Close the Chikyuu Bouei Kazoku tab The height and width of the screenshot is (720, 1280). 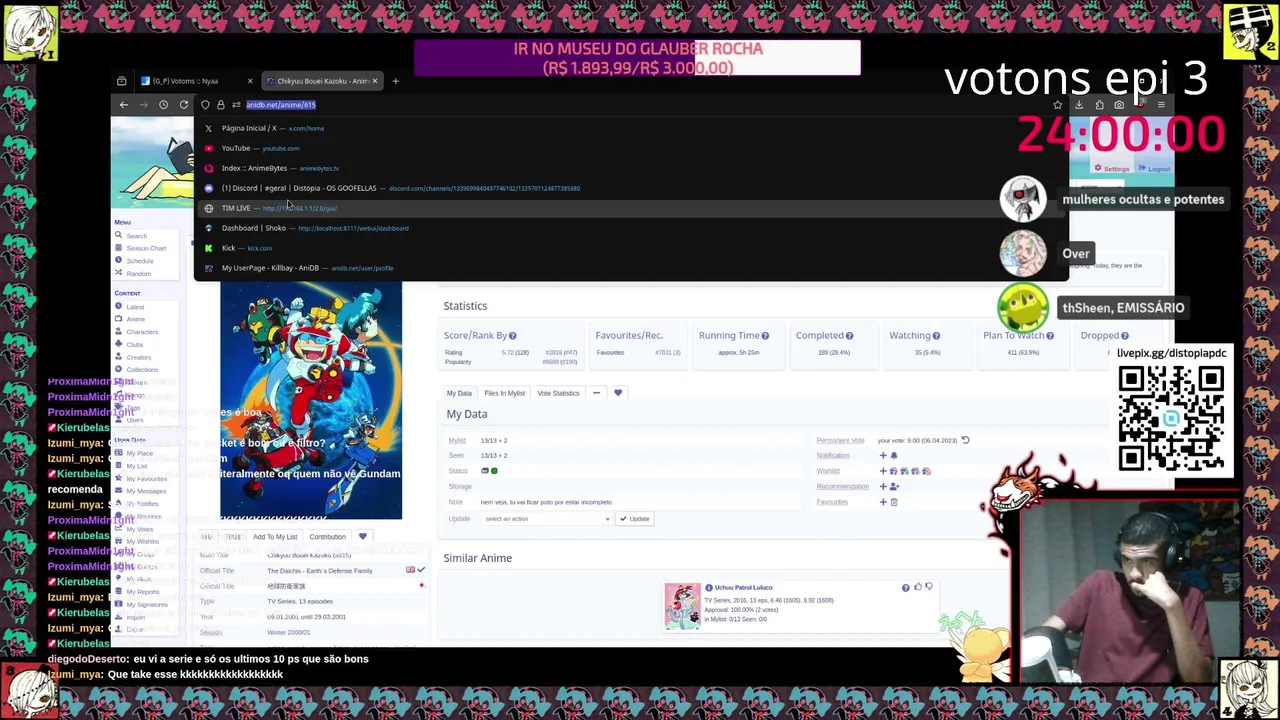(x=375, y=81)
